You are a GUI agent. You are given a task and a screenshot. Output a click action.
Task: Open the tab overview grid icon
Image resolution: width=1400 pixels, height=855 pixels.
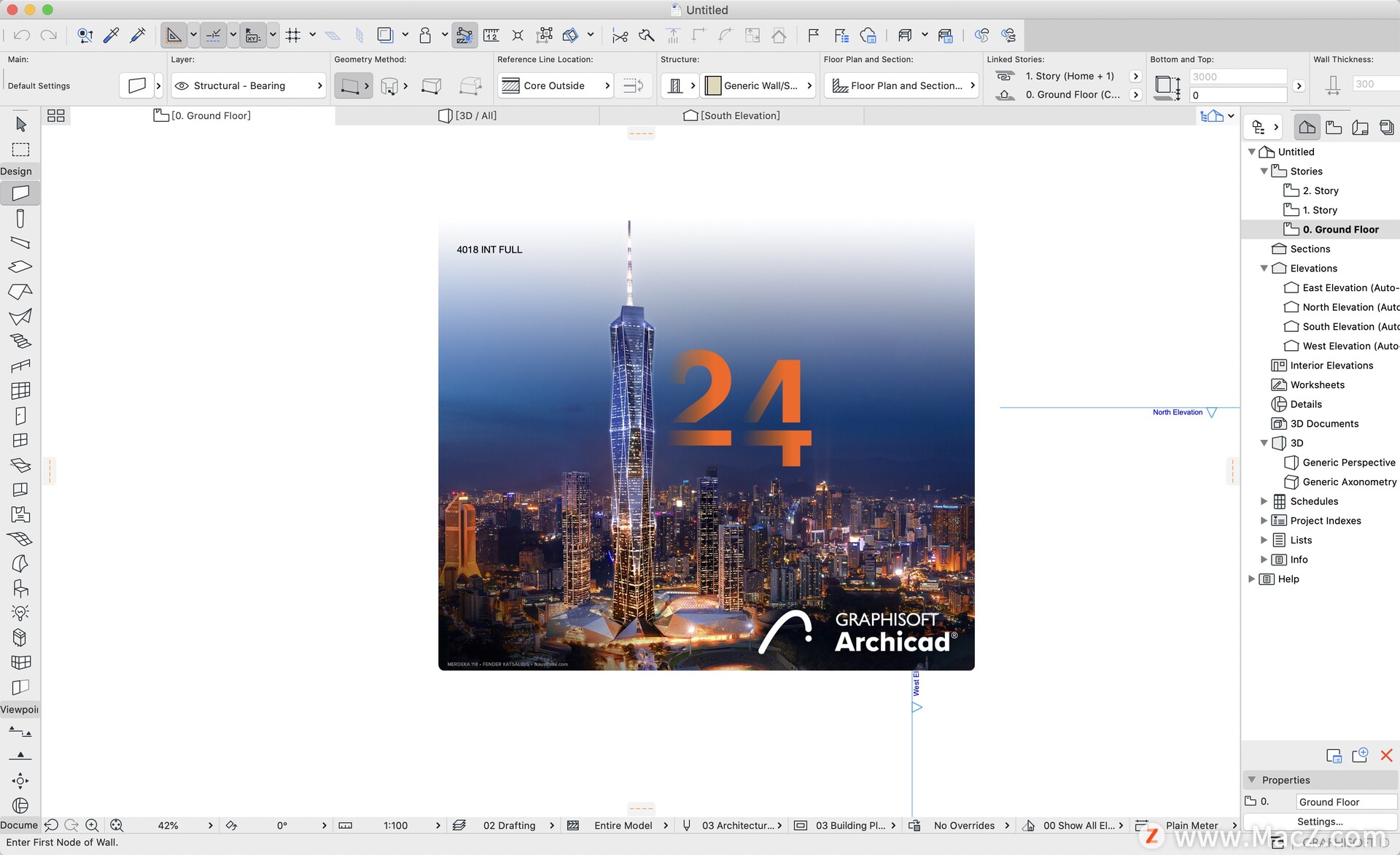pyautogui.click(x=55, y=115)
